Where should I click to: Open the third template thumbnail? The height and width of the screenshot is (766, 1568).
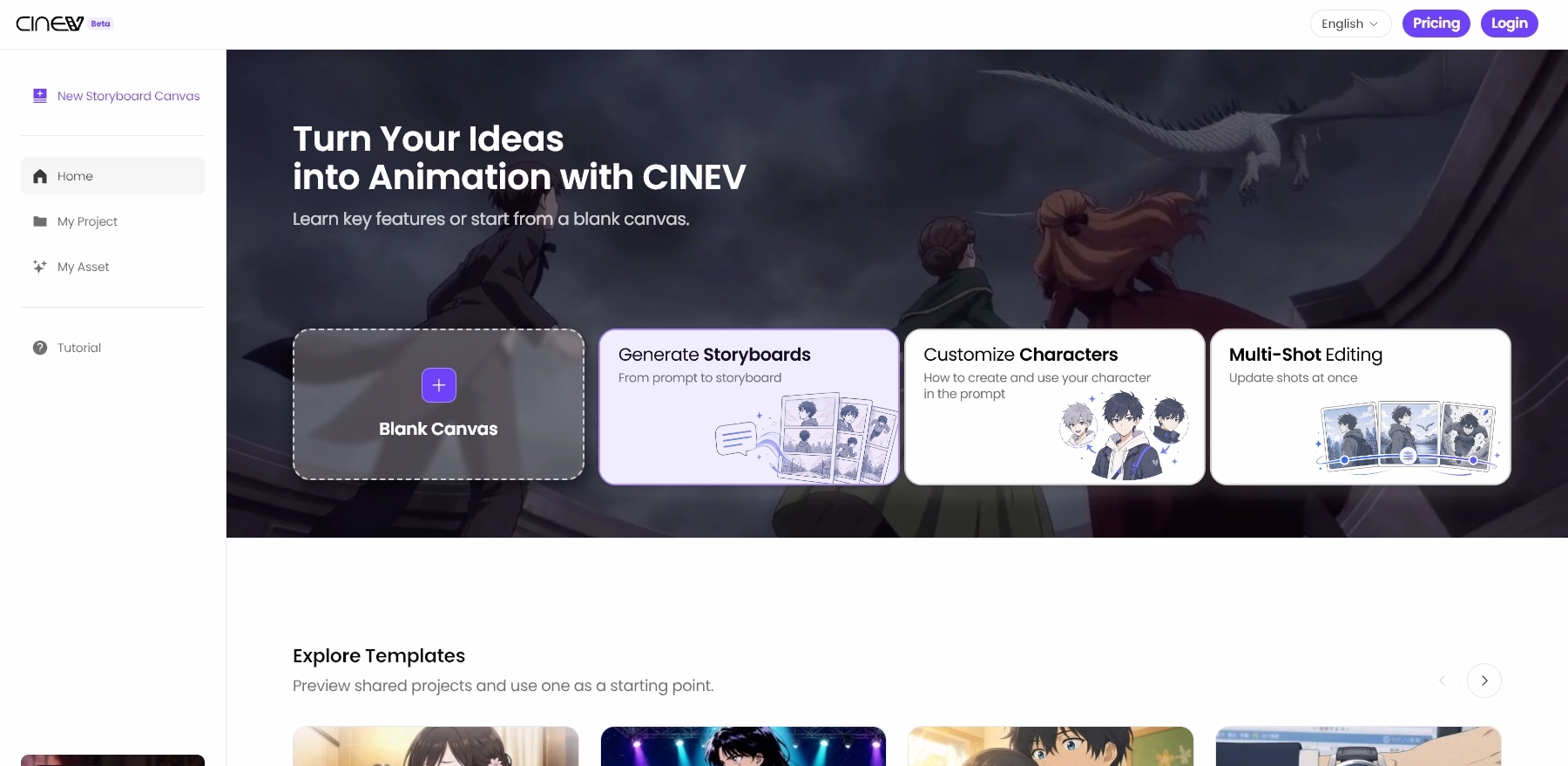pos(1051,747)
